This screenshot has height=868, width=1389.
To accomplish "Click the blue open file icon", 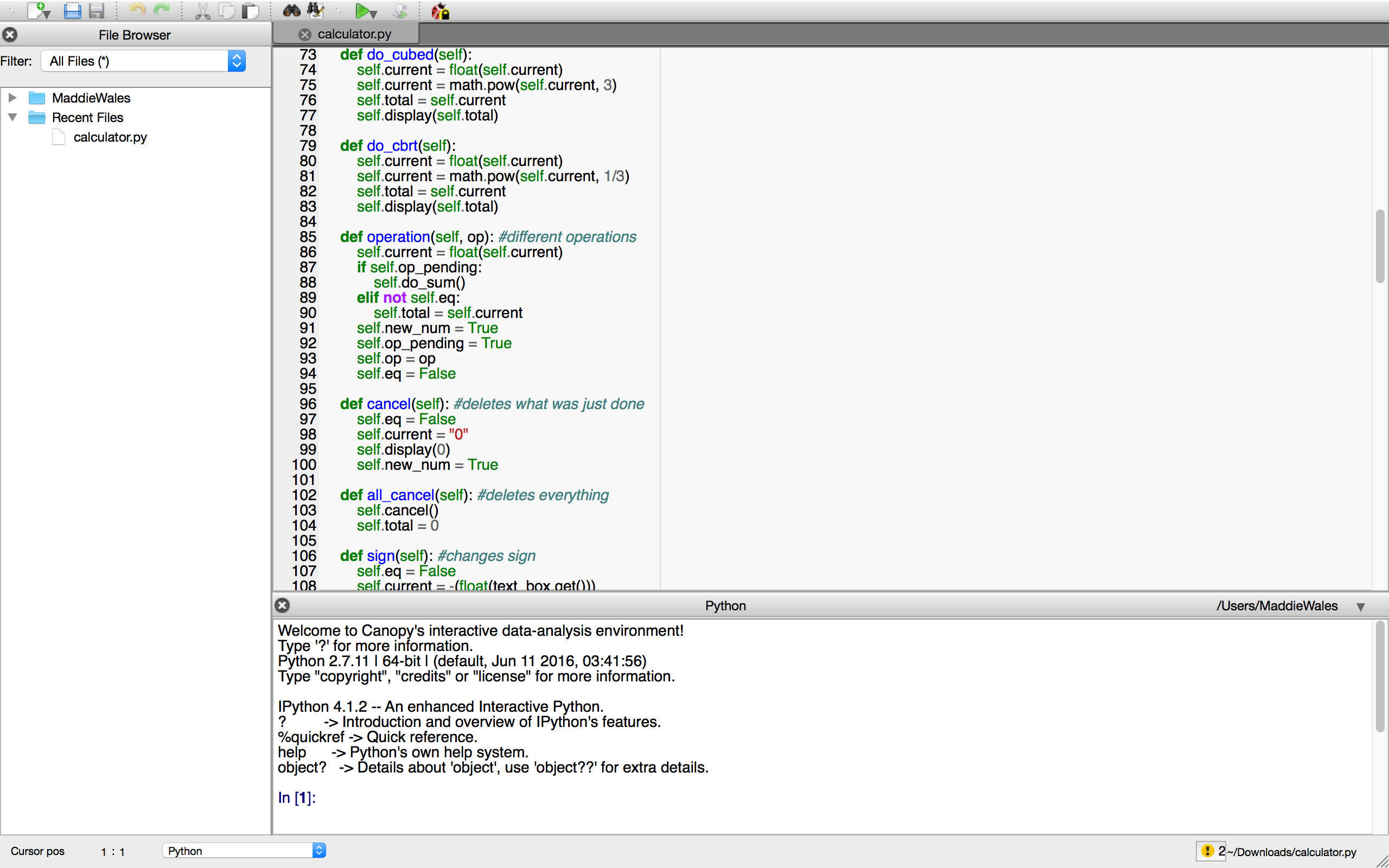I will pos(72,10).
